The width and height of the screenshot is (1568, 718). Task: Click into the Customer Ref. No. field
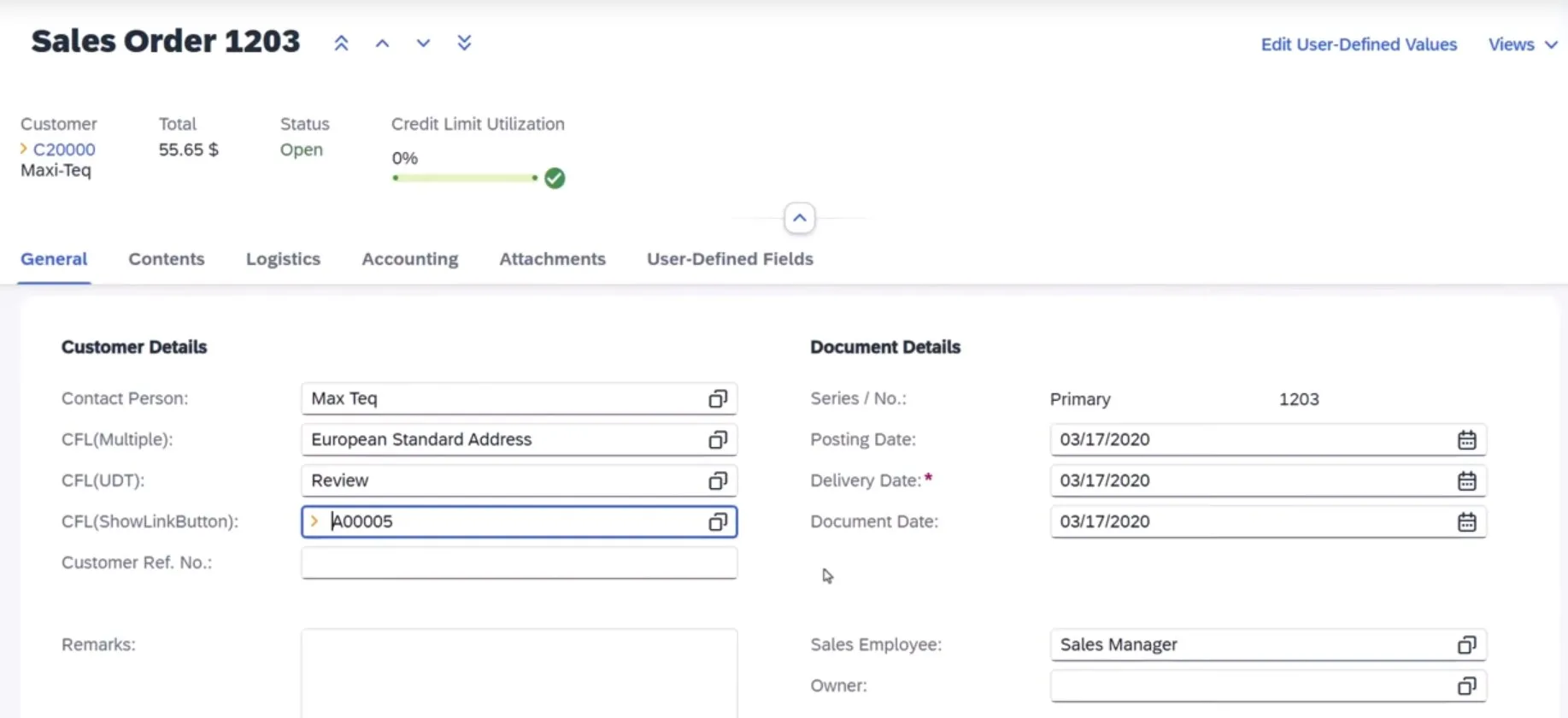tap(518, 562)
